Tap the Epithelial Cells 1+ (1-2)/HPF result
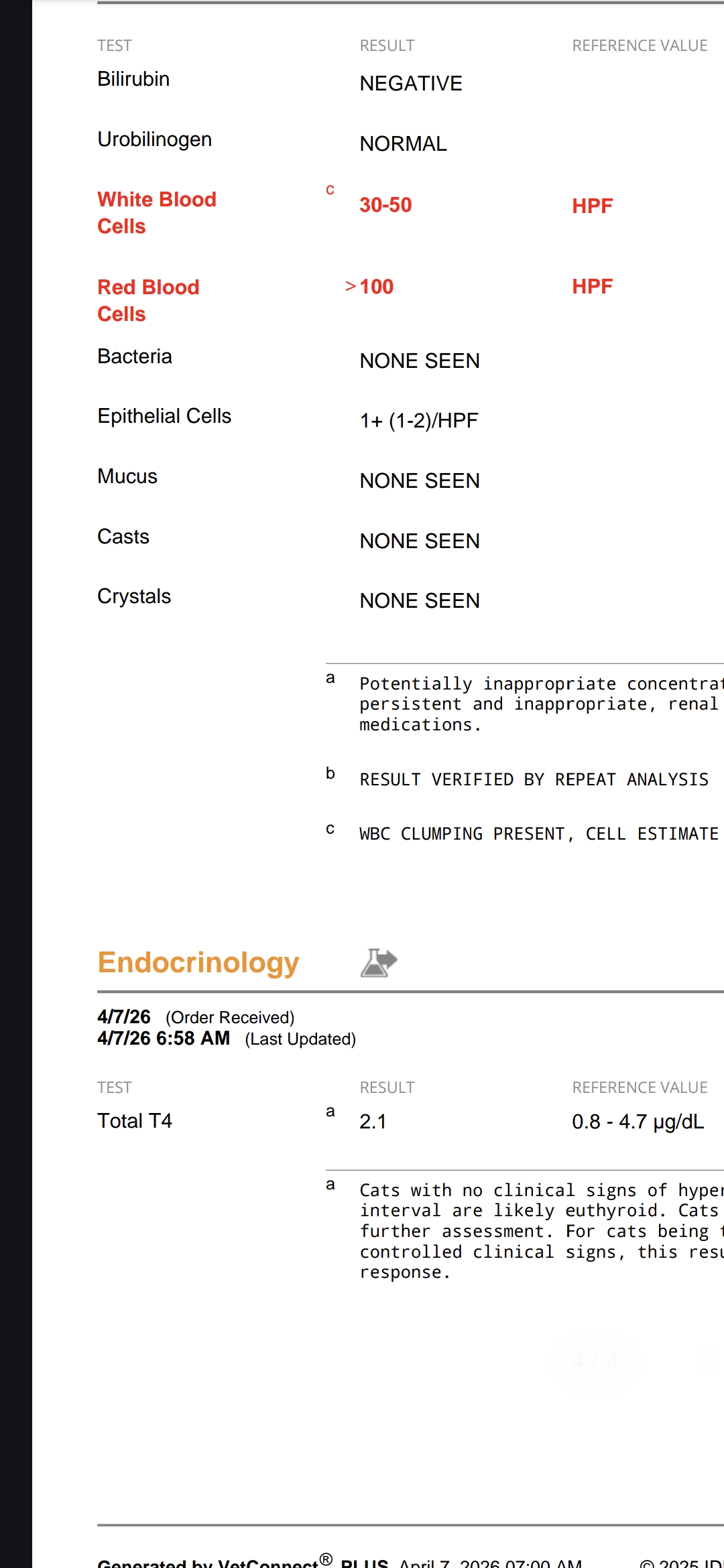The height and width of the screenshot is (1568, 724). coord(419,421)
